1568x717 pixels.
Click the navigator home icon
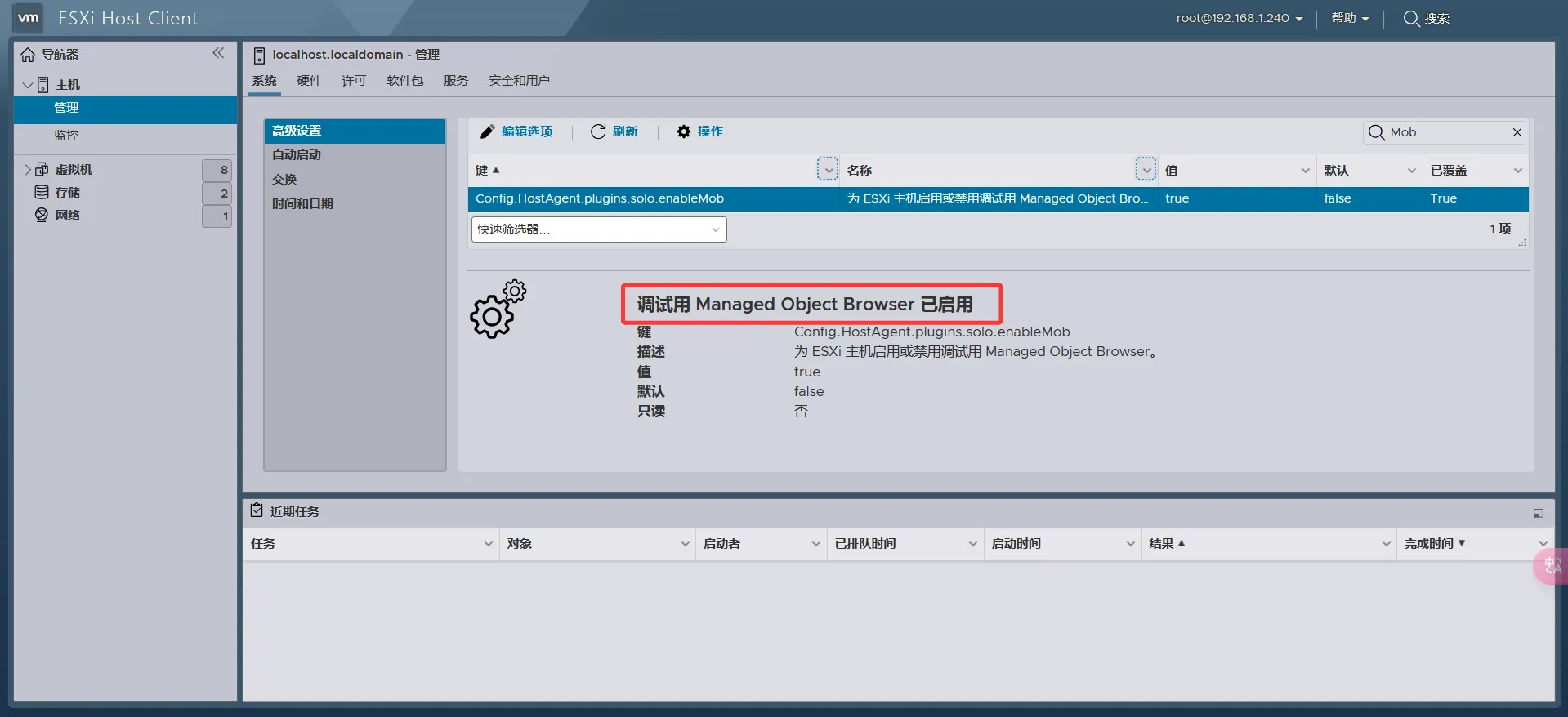(x=28, y=55)
